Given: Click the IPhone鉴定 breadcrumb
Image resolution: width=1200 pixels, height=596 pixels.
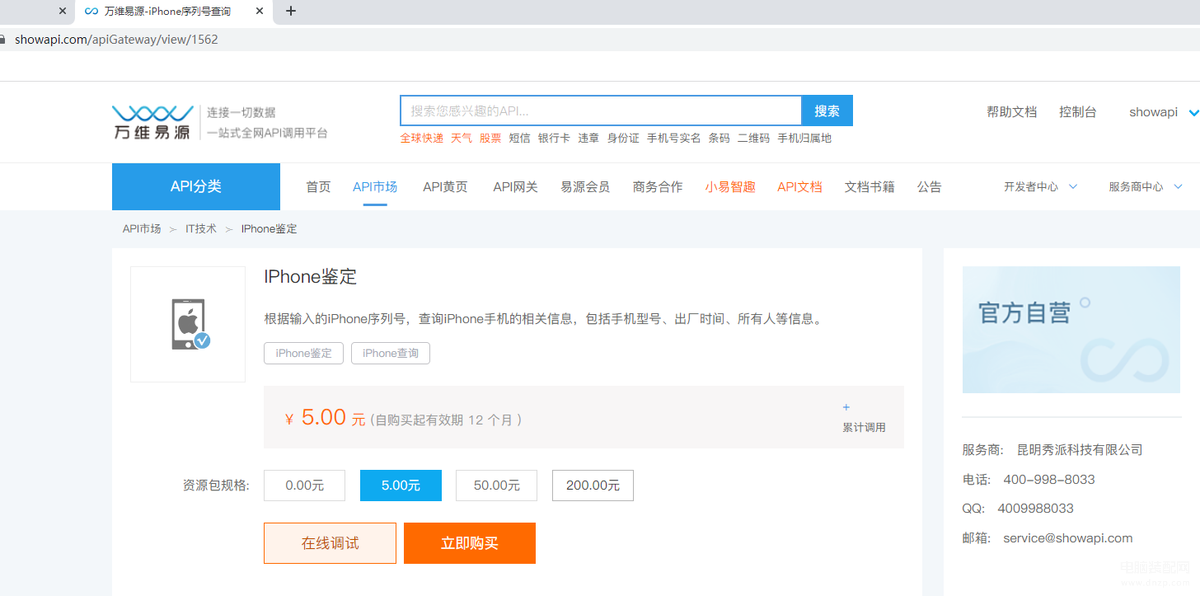Looking at the screenshot, I should 269,229.
